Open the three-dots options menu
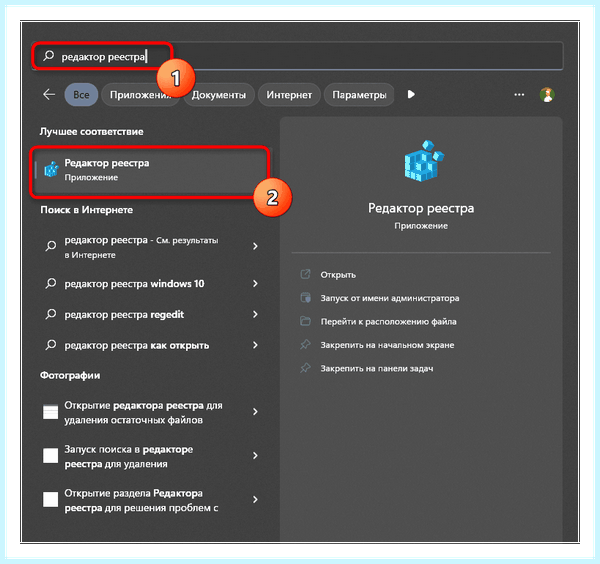Screen dimensions: 600x564 click(x=519, y=94)
